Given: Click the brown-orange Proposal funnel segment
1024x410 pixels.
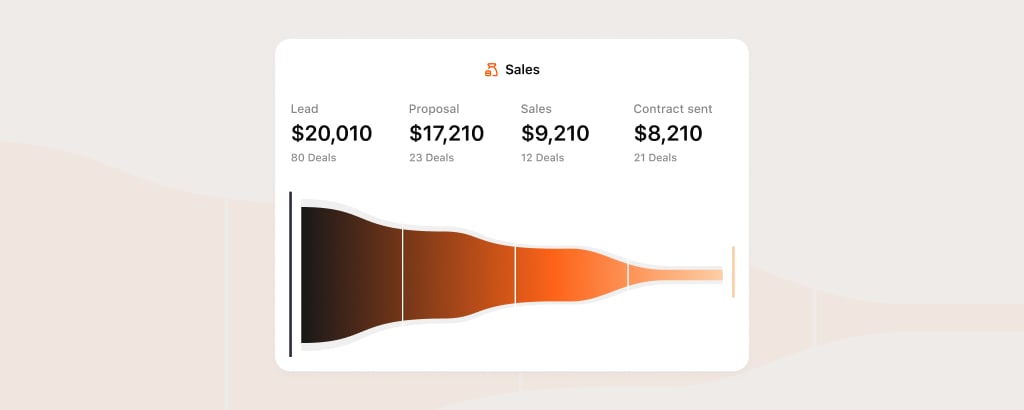Looking at the screenshot, I should (459, 275).
